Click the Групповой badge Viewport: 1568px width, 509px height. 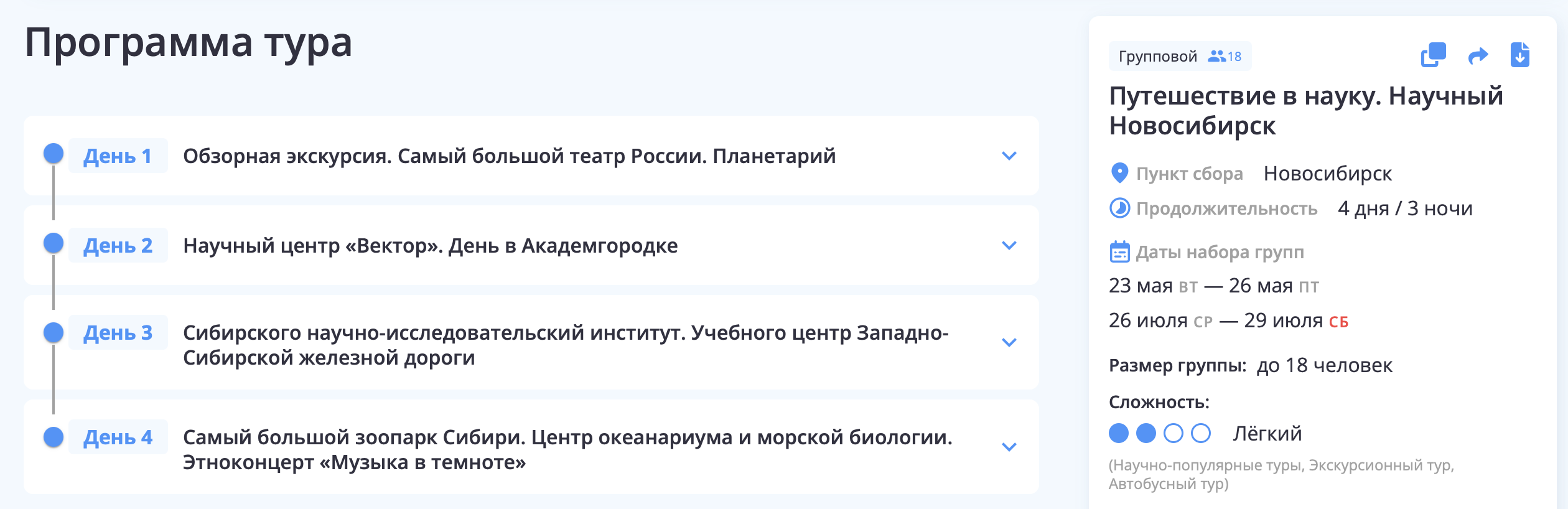tap(1180, 56)
